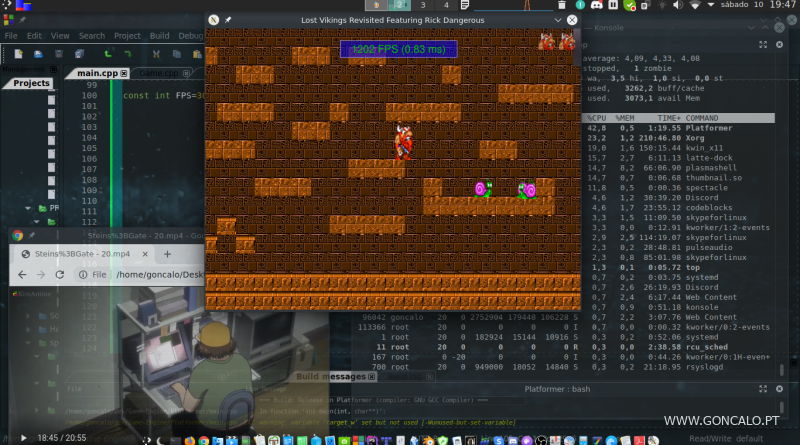
Task: Open the volume speaker tray icon
Action: [678, 5]
